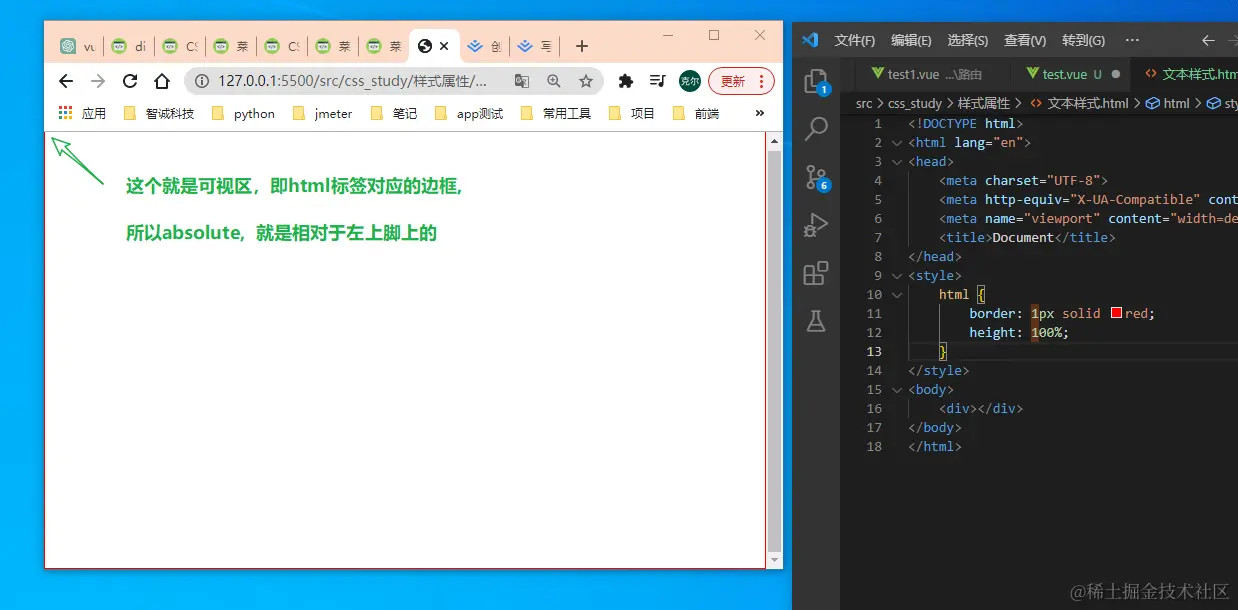The height and width of the screenshot is (610, 1238).
Task: Open Run and Debug view in VS Code
Action: (x=816, y=225)
